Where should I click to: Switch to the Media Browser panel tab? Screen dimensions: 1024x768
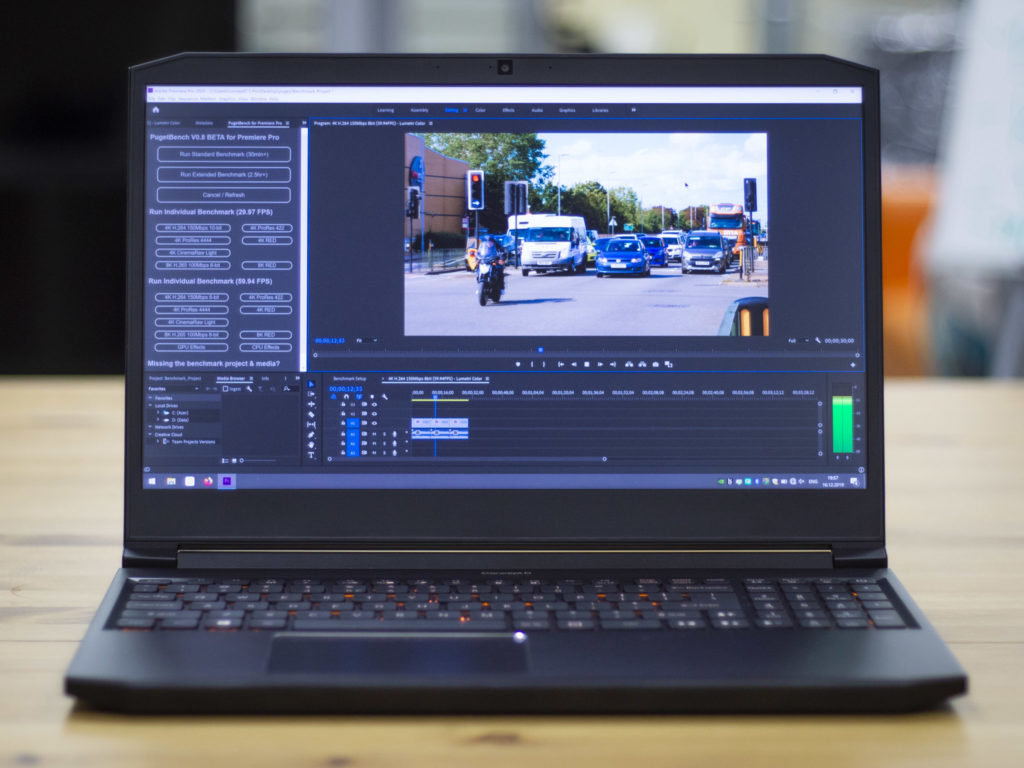pyautogui.click(x=231, y=379)
